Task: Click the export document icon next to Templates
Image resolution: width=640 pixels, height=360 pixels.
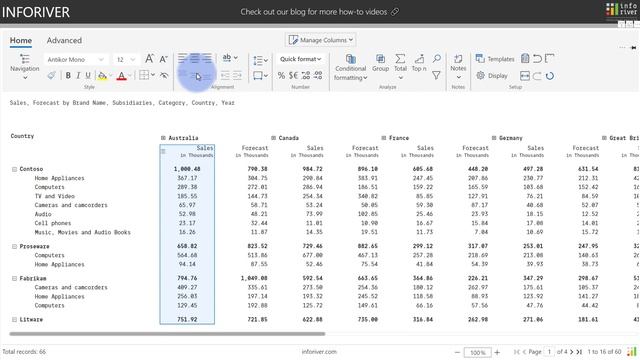Action: [x=525, y=58]
